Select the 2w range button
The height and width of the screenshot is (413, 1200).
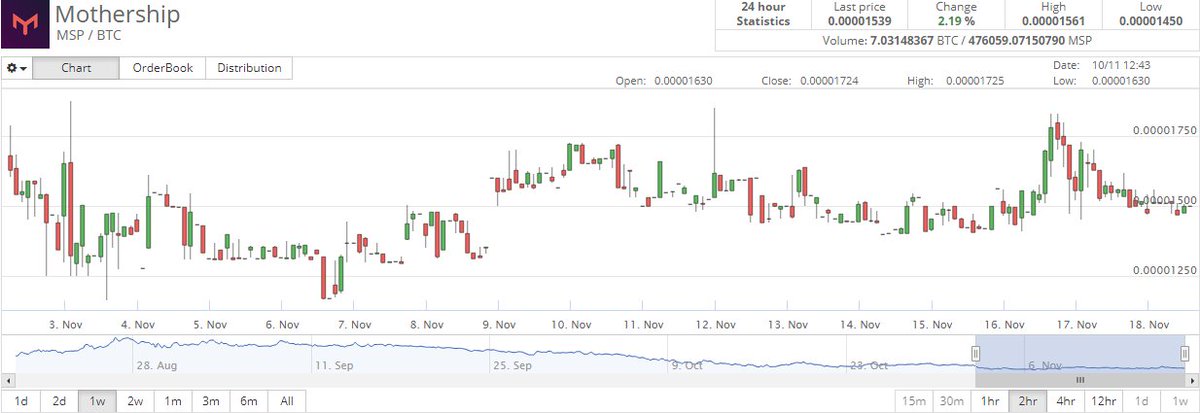pyautogui.click(x=135, y=401)
